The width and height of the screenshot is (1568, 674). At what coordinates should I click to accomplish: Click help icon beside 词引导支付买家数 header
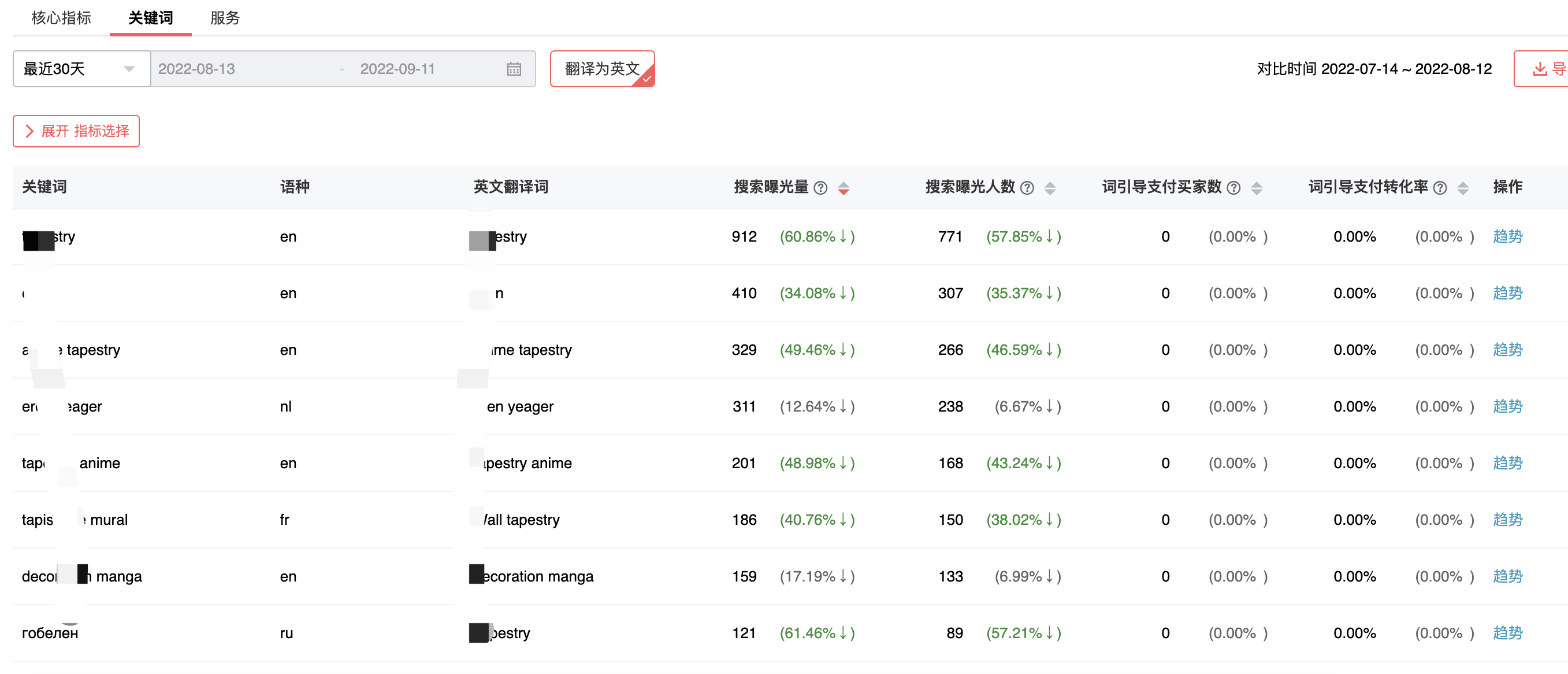(x=1233, y=187)
